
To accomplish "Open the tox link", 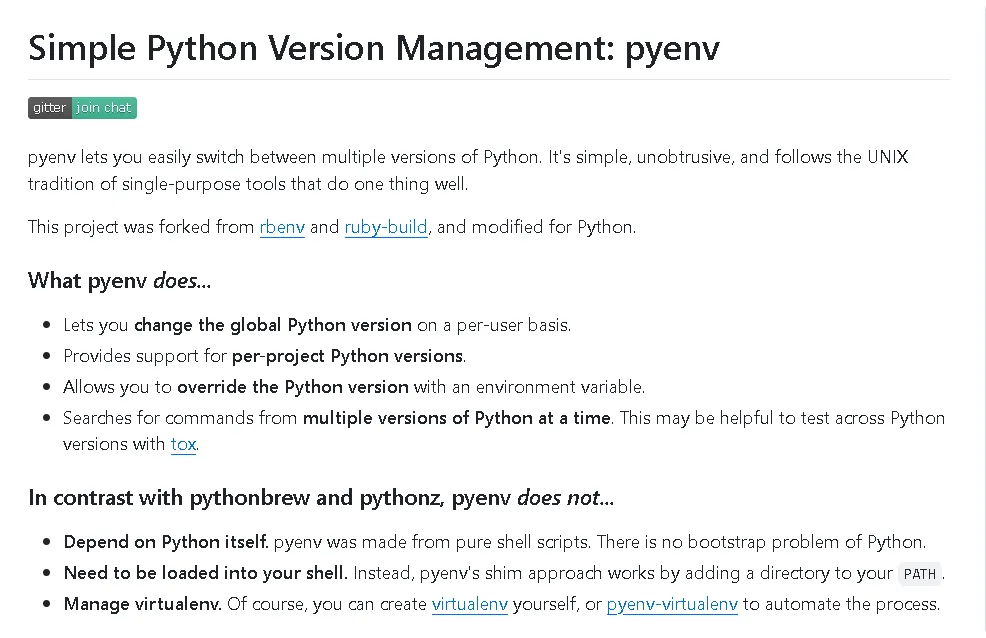I will [x=183, y=444].
